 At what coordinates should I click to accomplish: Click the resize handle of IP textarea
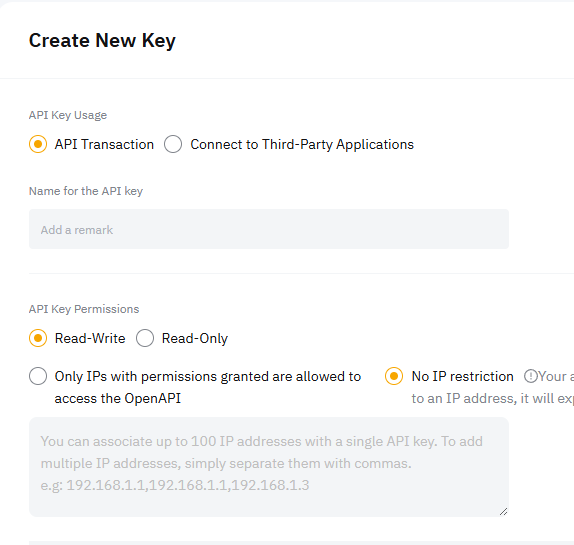tap(504, 512)
